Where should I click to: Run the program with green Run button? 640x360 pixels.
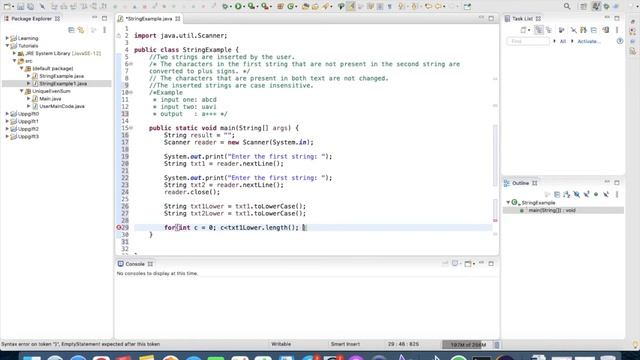tap(238, 7)
